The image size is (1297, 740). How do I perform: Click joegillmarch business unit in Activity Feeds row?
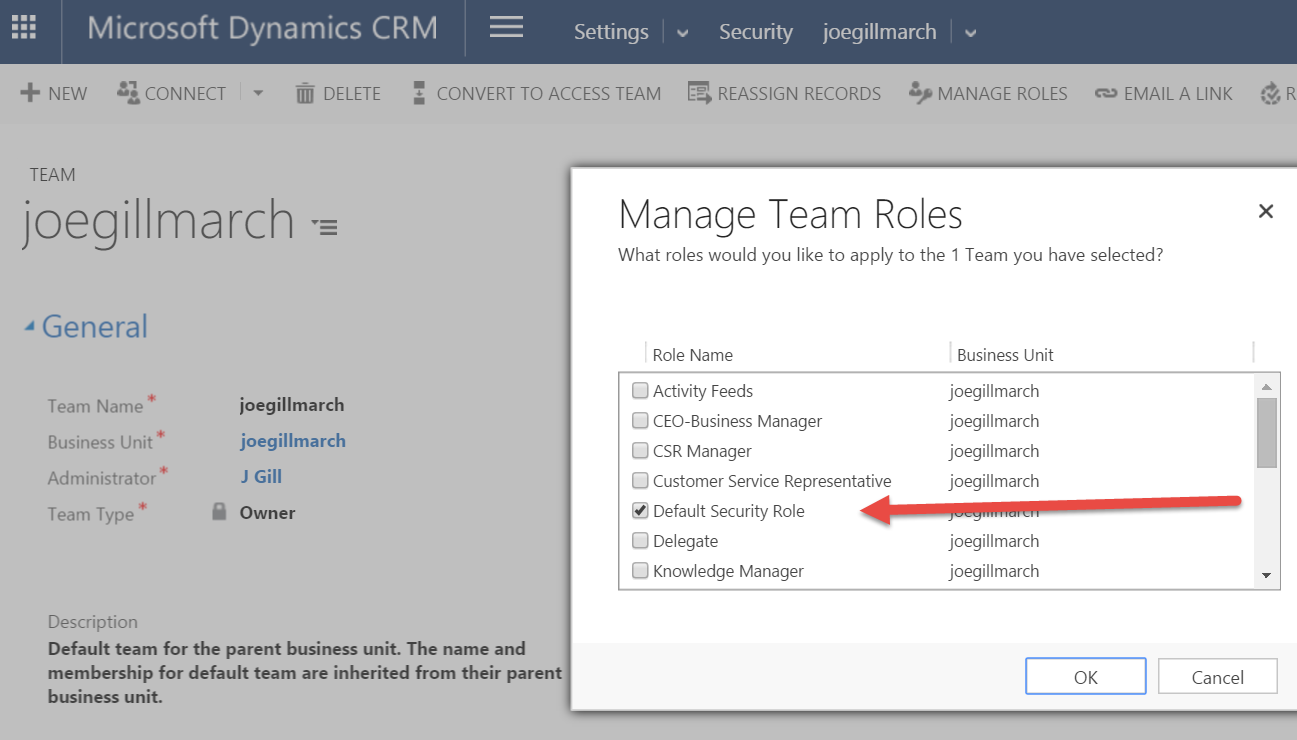[994, 391]
